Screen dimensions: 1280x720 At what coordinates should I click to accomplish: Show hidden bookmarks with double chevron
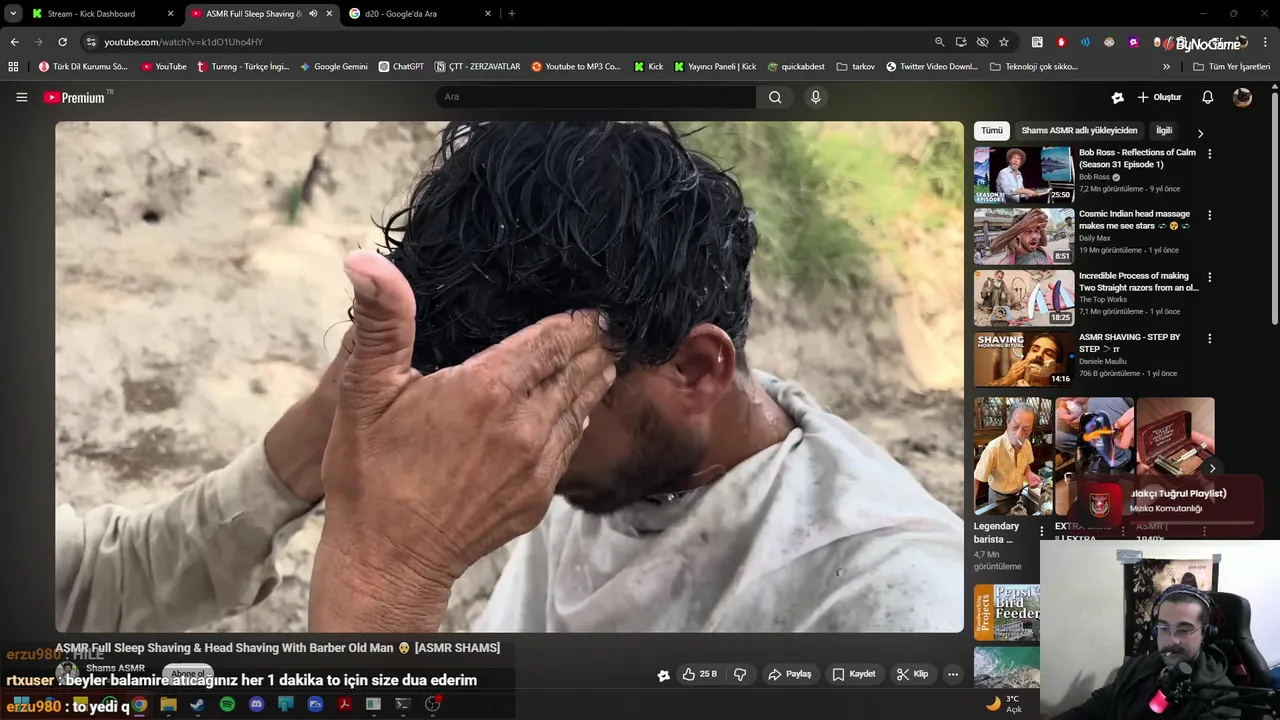click(x=1166, y=67)
